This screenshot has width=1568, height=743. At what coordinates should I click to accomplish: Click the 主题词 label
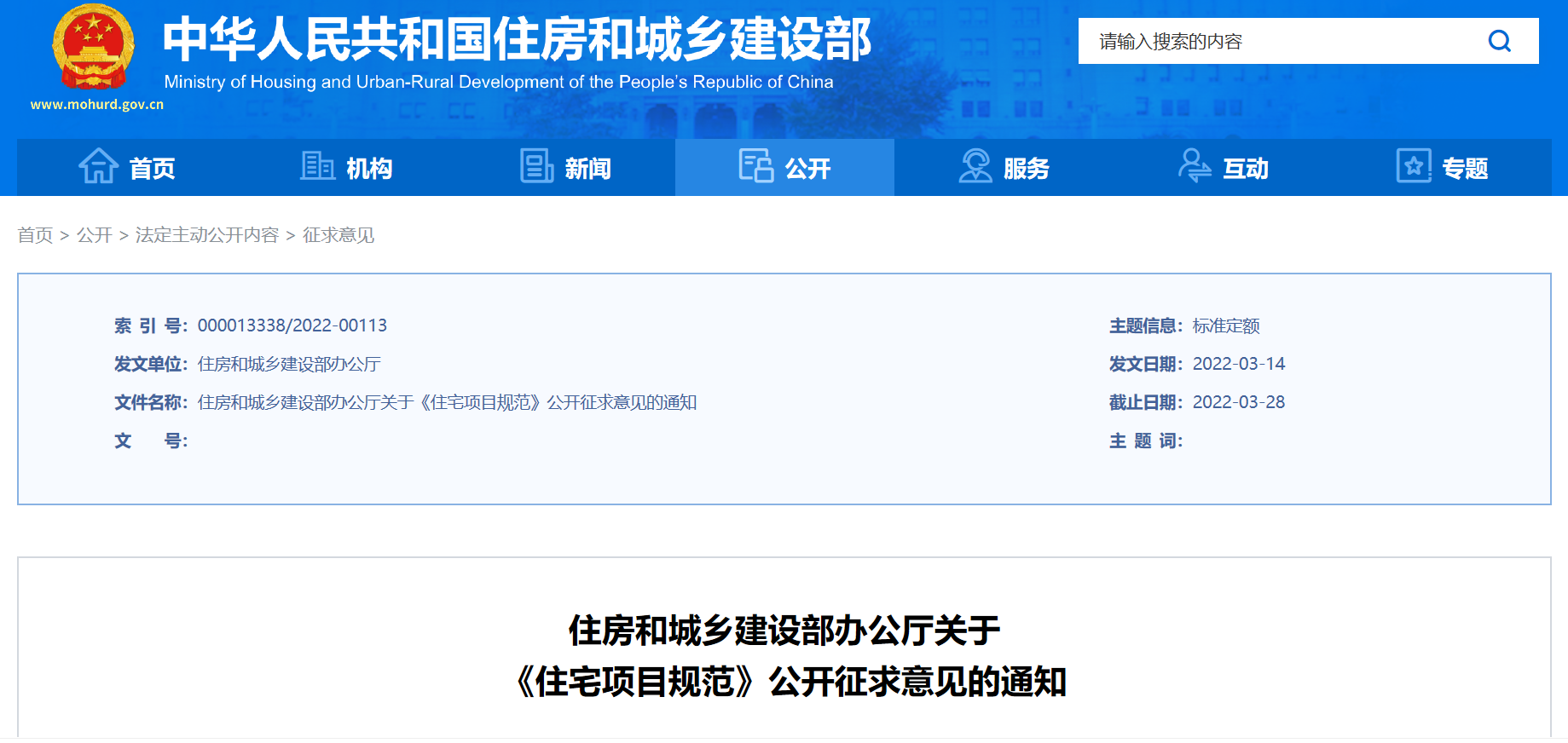click(x=1146, y=441)
